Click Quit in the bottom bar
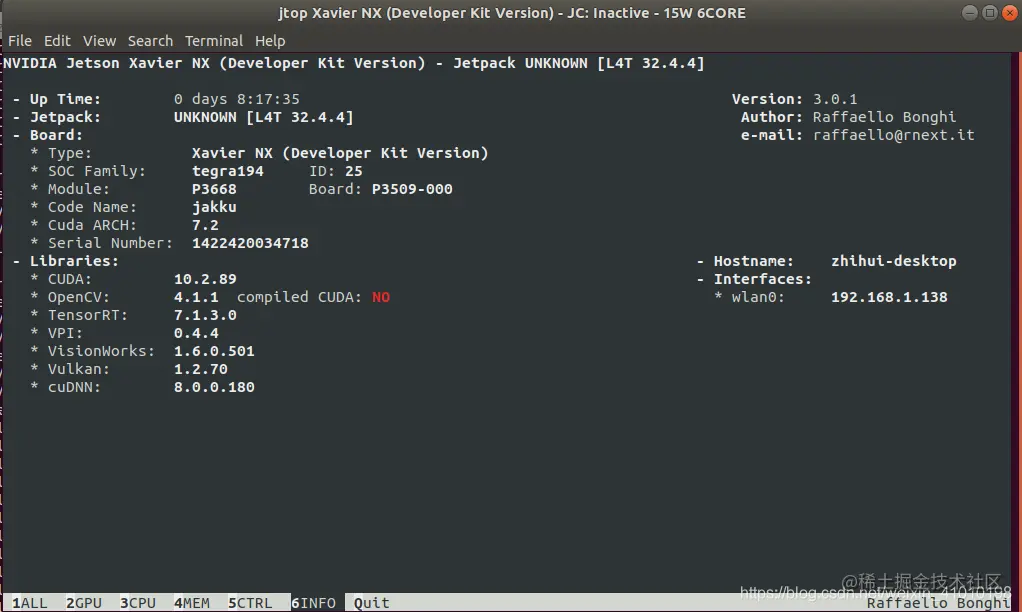The width and height of the screenshot is (1022, 612). point(372,603)
